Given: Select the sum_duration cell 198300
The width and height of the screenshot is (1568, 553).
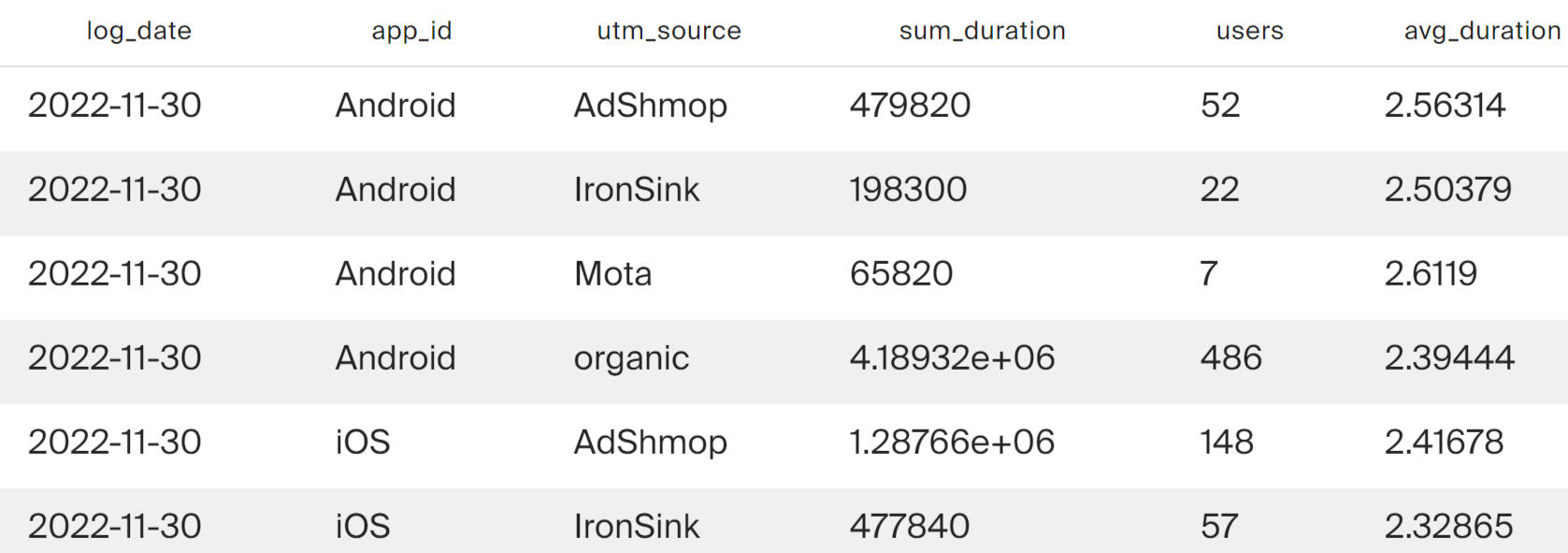Looking at the screenshot, I should (908, 189).
